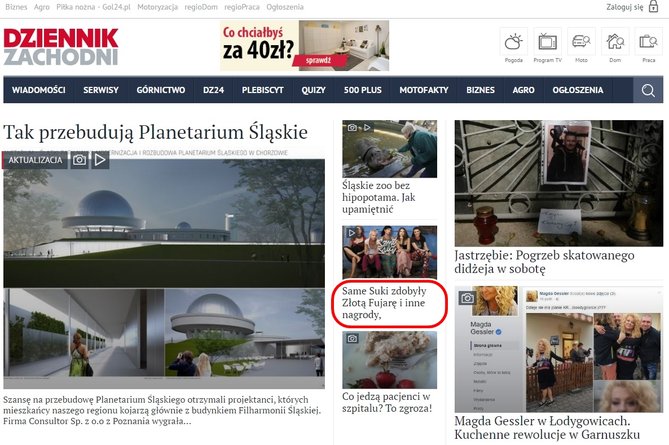The image size is (669, 445).
Task: Click camera gallery icon on Planetarium article
Action: [79, 160]
